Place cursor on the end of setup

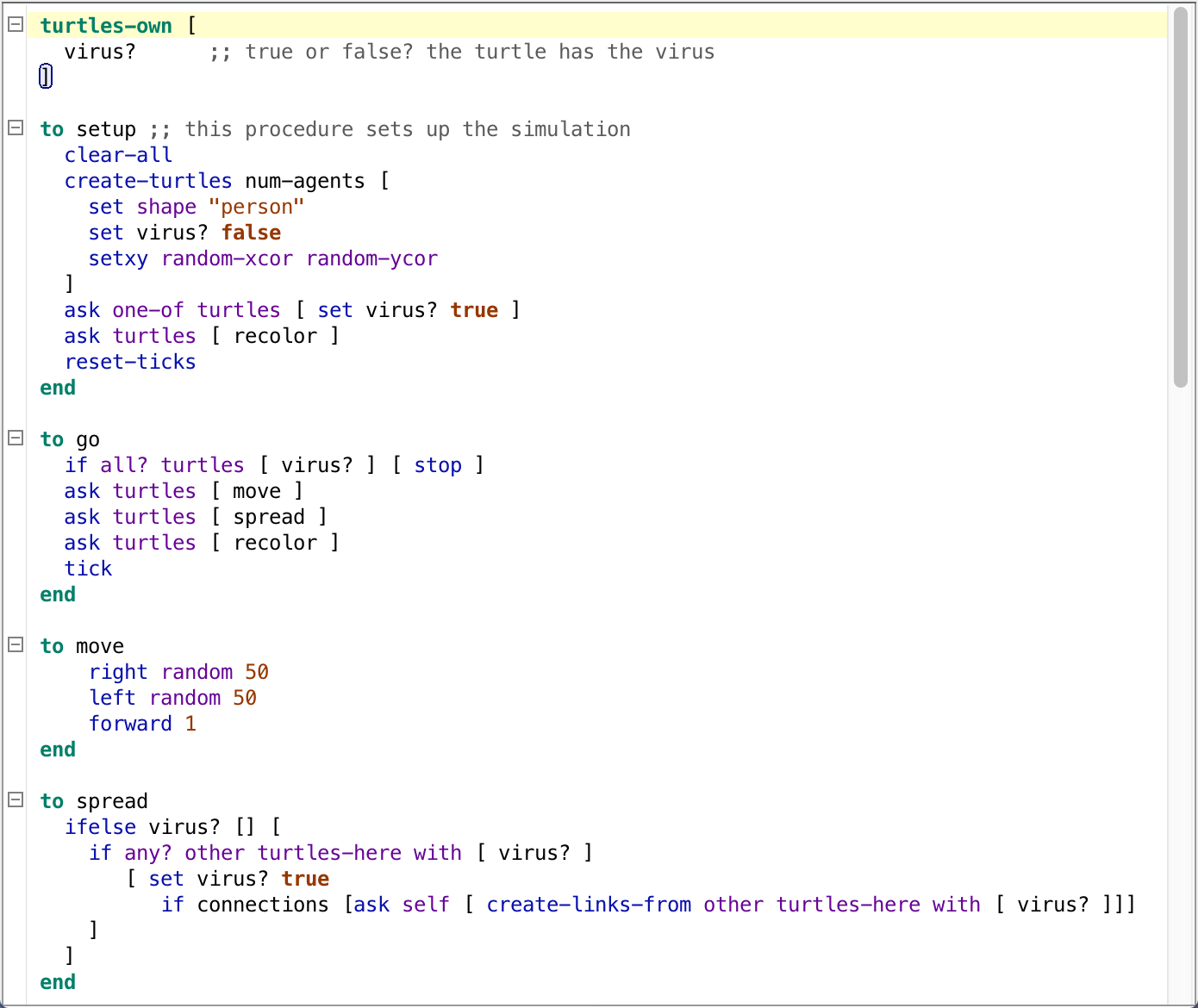click(57, 387)
